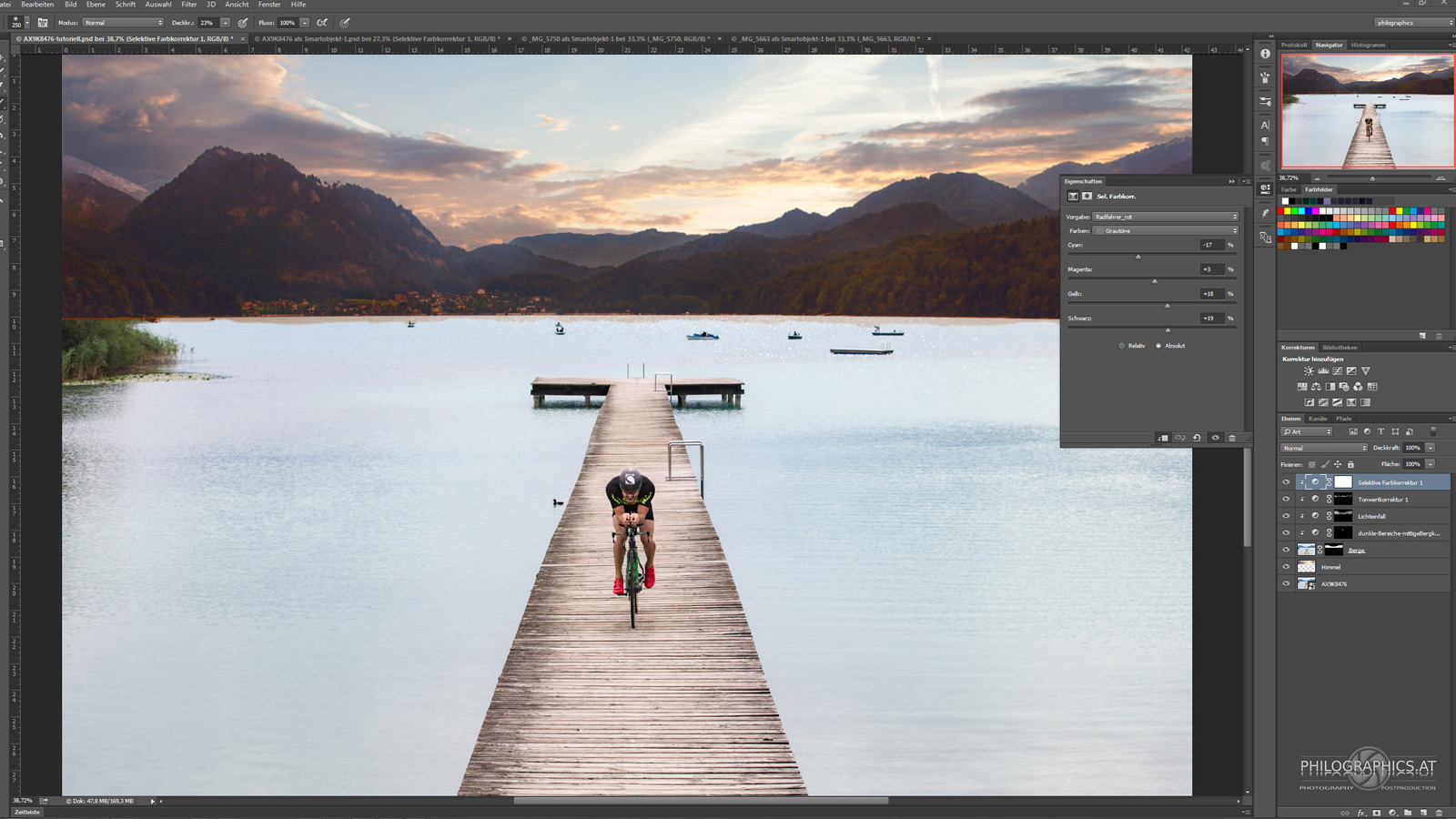The width and height of the screenshot is (1456, 819).
Task: Open the brush settings panel icon in options bar
Action: [43, 23]
